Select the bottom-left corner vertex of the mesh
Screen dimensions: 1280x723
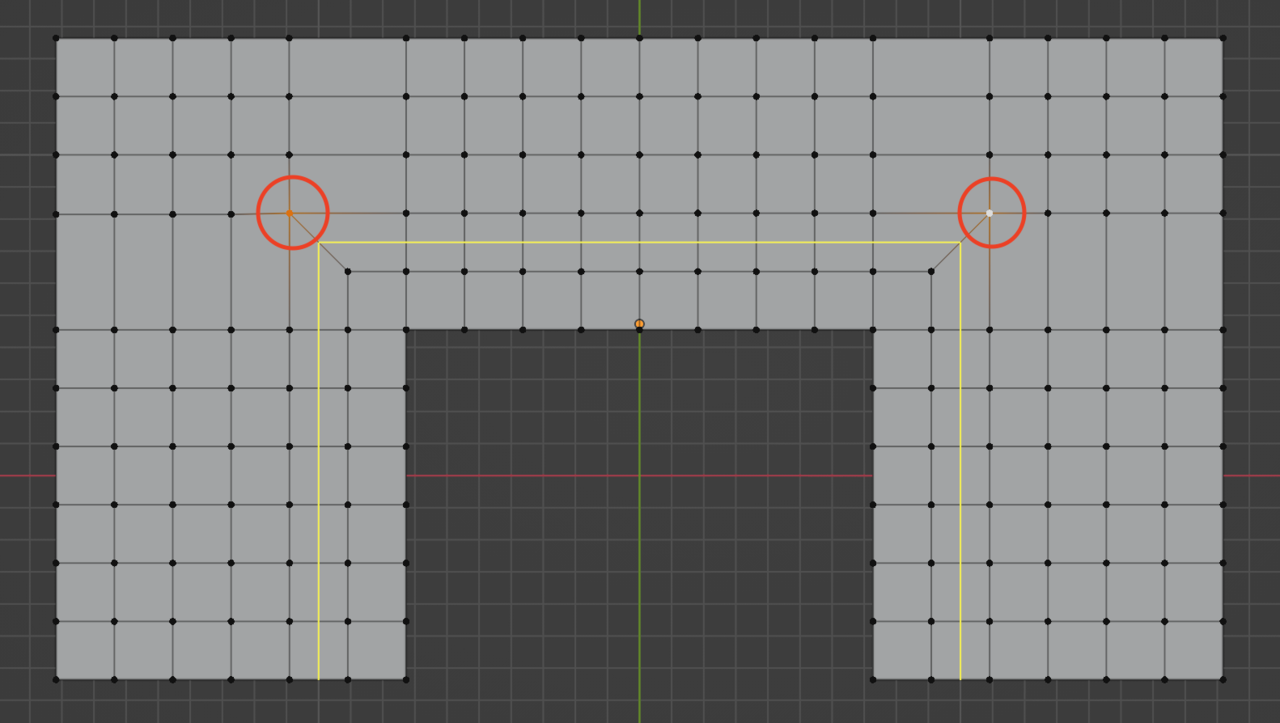coord(56,679)
